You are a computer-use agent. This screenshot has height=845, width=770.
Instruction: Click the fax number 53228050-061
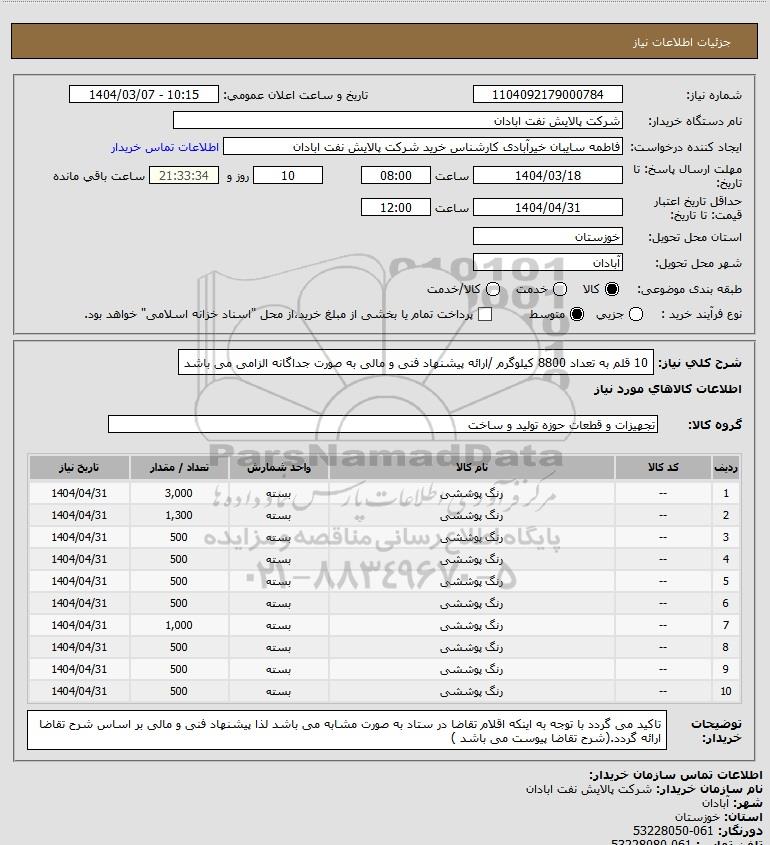673,830
